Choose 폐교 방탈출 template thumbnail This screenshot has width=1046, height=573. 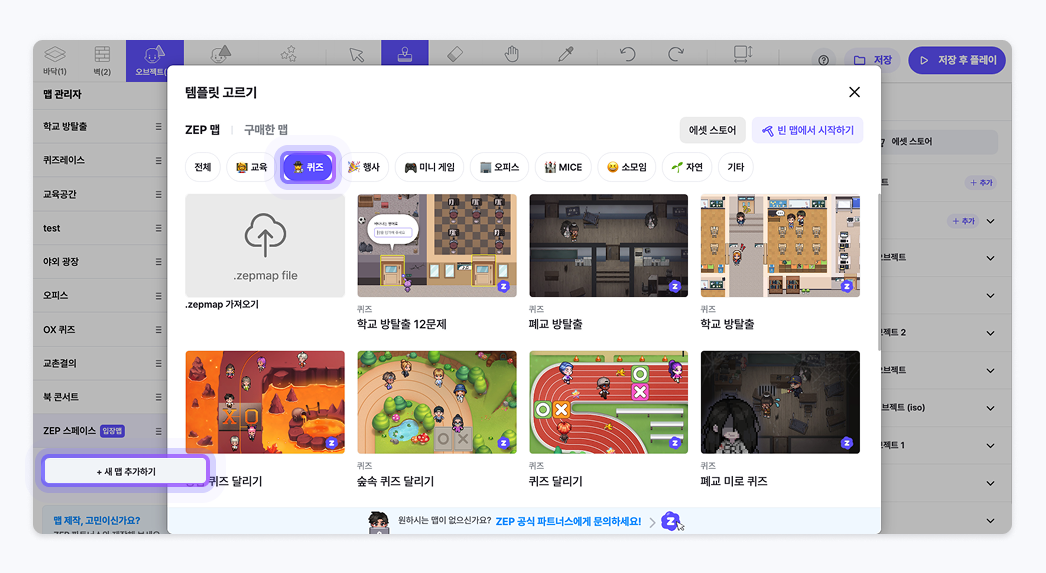(x=608, y=245)
